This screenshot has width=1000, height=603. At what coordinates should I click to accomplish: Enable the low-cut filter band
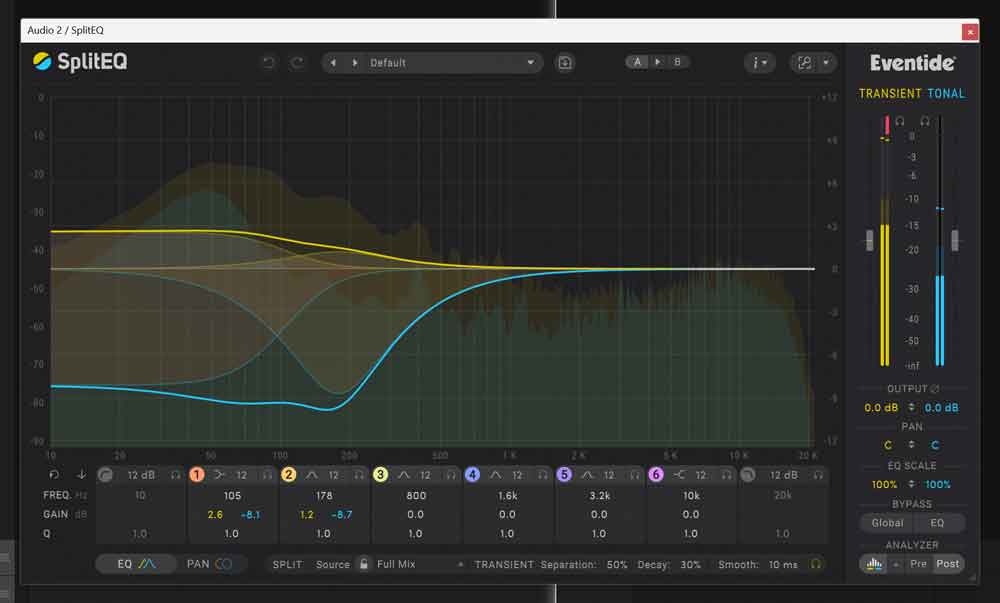coord(105,475)
